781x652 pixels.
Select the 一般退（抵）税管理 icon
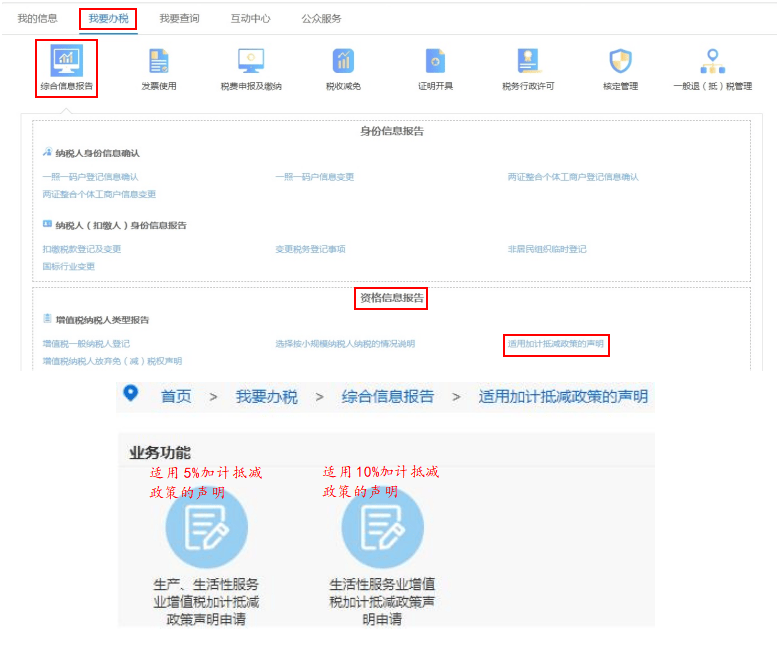712,62
